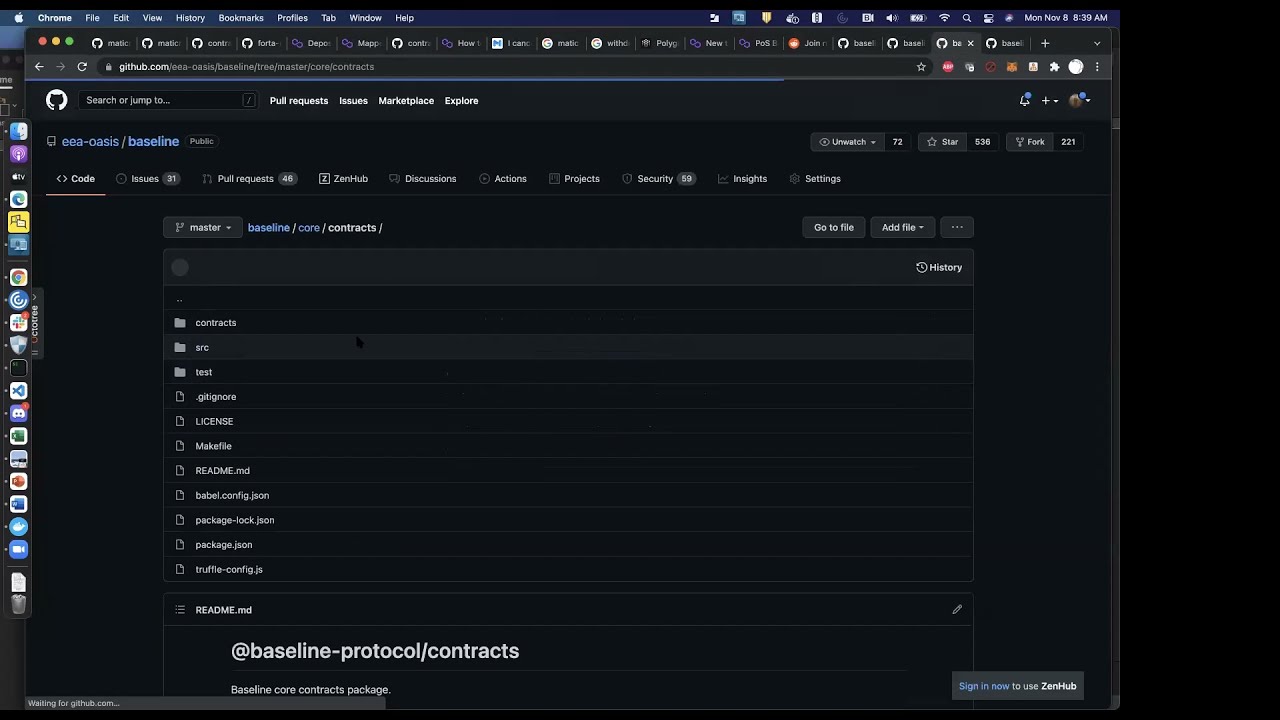Open the Profiles menu in menu bar
This screenshot has height=720, width=1280.
(292, 18)
